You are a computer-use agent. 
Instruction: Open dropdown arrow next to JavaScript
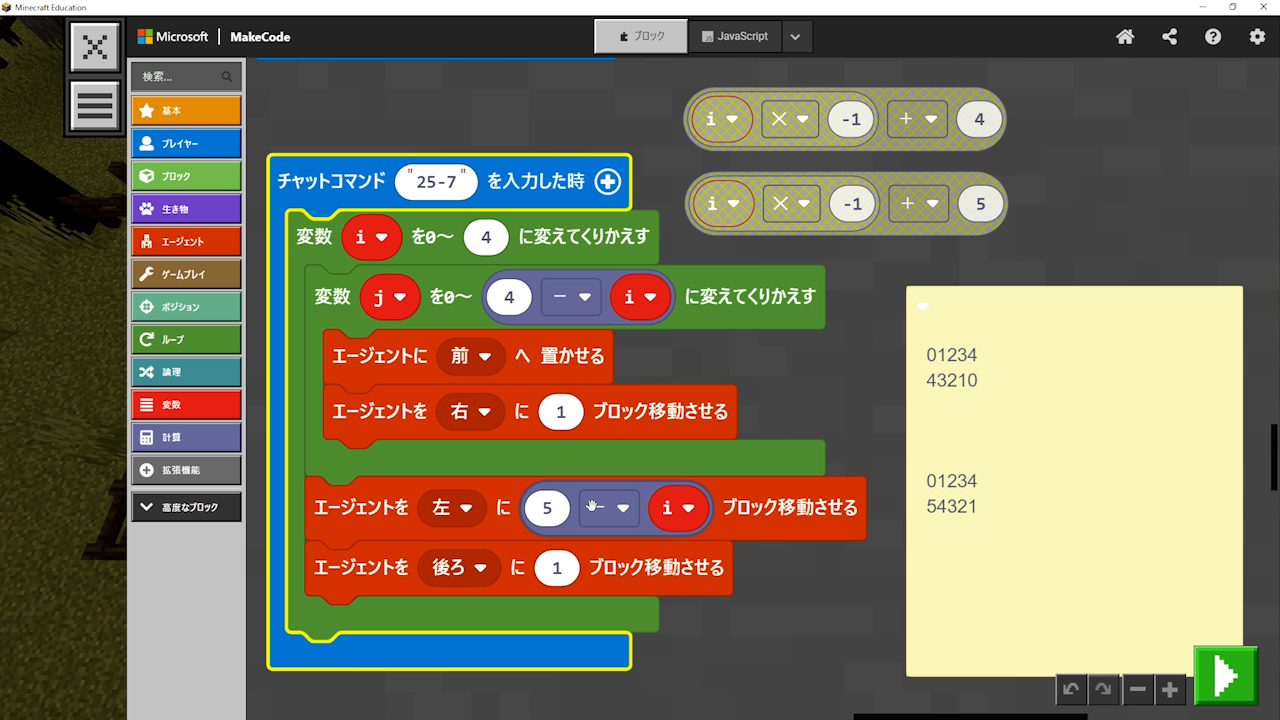795,37
